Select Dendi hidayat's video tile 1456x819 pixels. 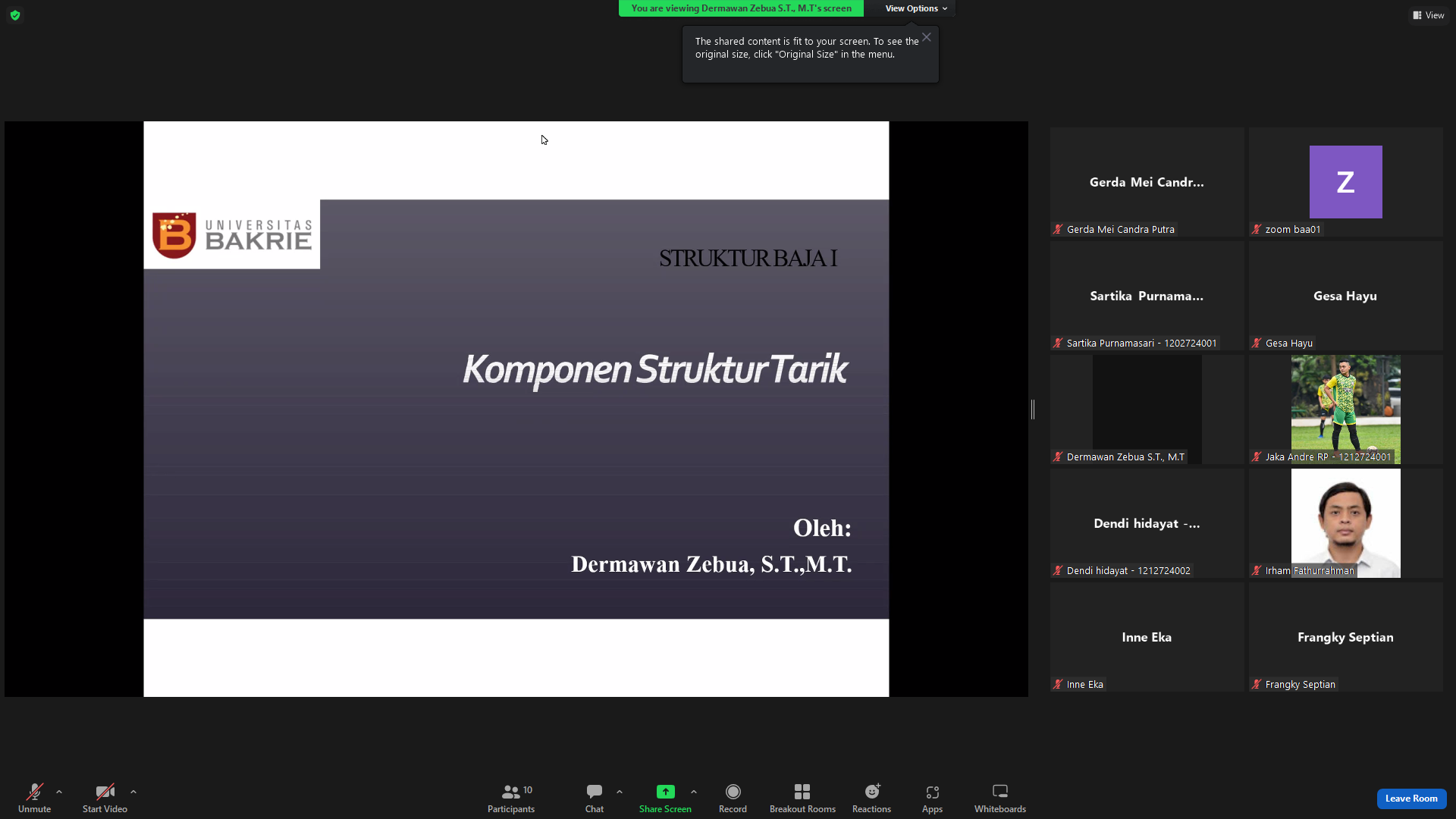[1147, 523]
